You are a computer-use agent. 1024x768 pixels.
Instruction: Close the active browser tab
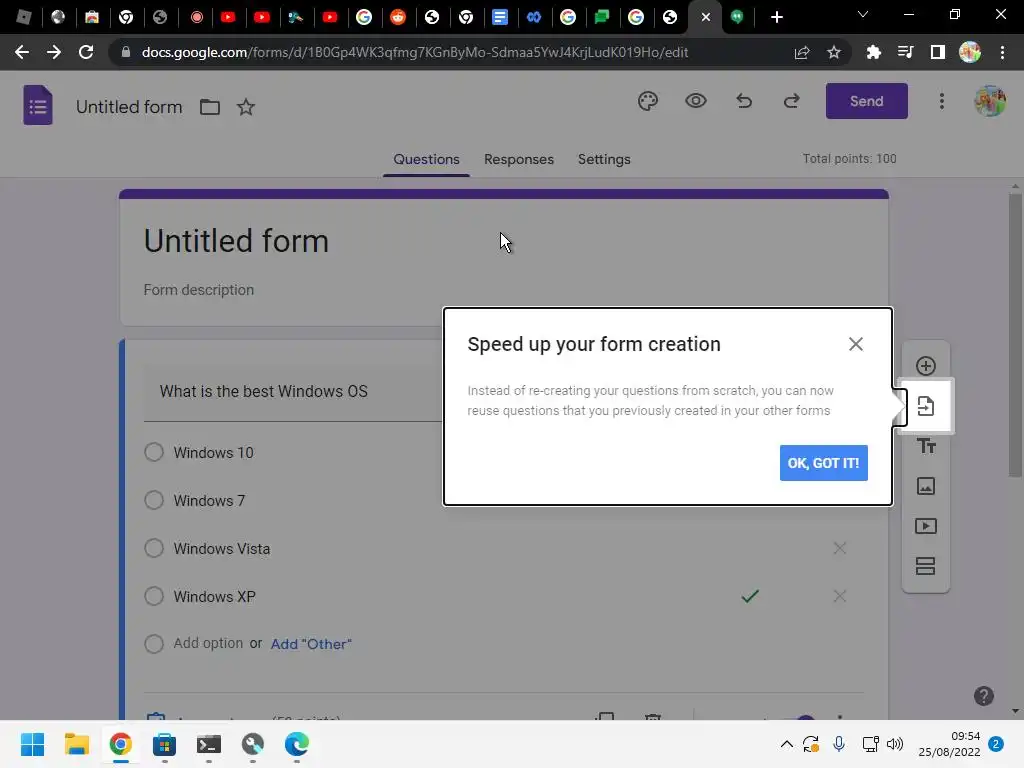point(705,17)
